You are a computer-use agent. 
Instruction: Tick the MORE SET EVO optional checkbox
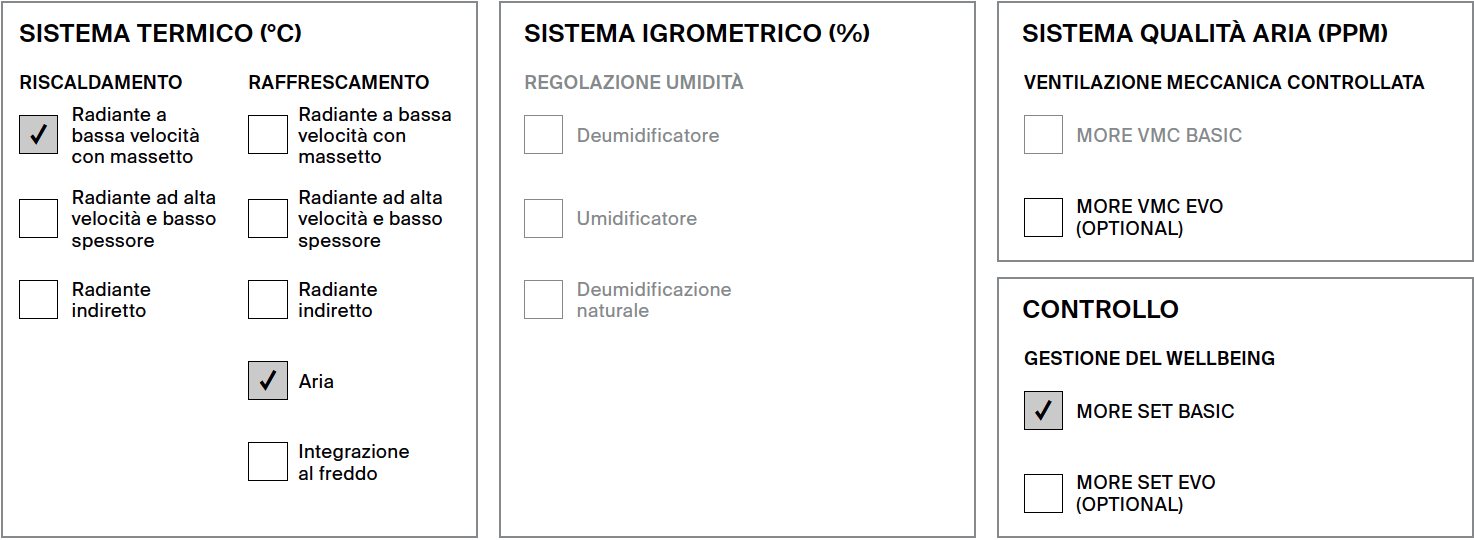[x=1043, y=493]
